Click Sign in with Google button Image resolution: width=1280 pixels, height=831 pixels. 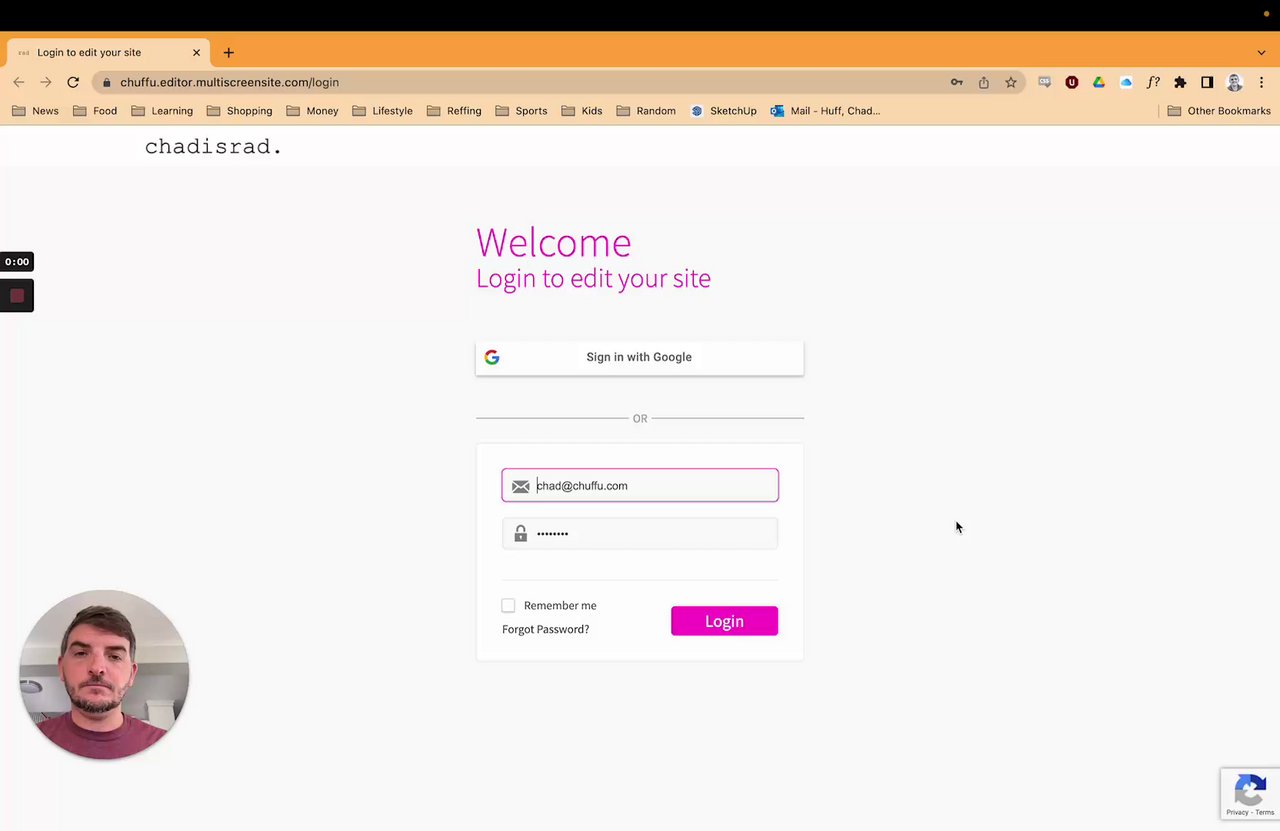click(x=640, y=357)
